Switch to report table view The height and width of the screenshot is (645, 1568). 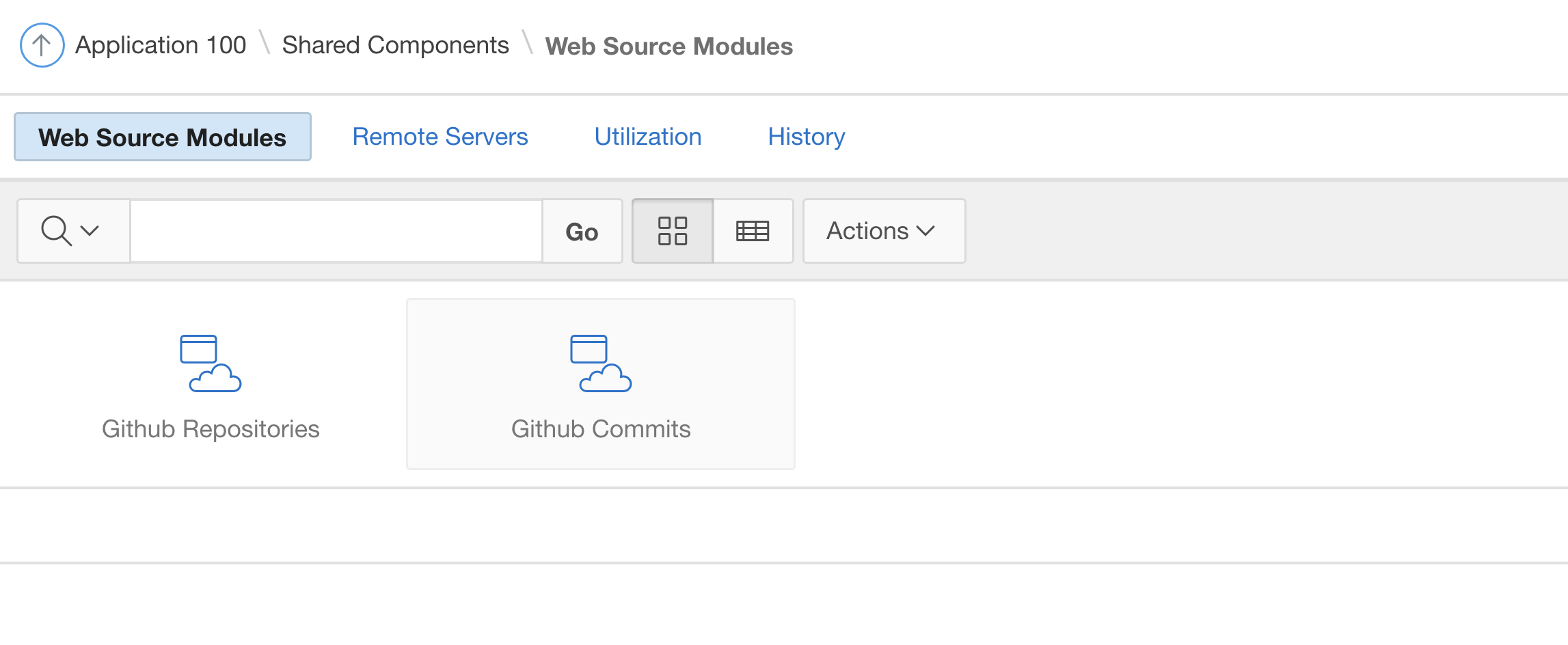pos(753,231)
